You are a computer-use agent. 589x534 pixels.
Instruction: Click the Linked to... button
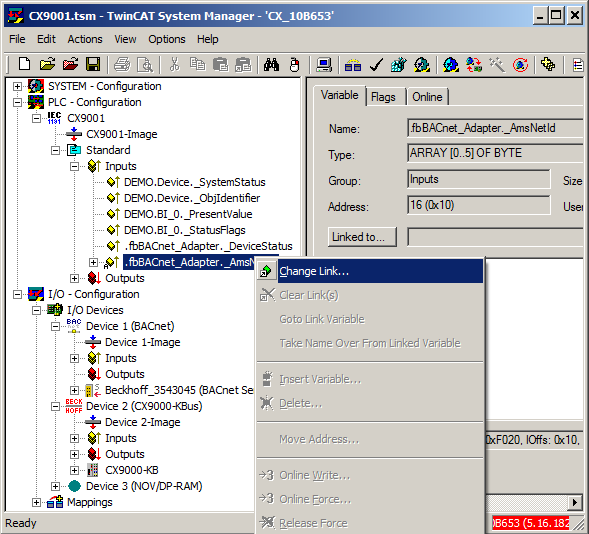click(x=362, y=237)
